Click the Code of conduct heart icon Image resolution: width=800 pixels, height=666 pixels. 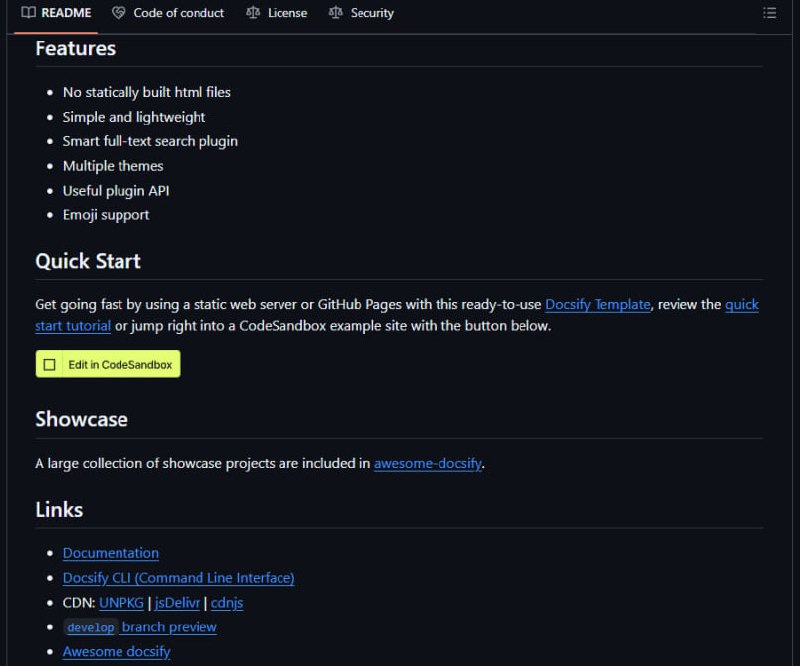coord(118,13)
